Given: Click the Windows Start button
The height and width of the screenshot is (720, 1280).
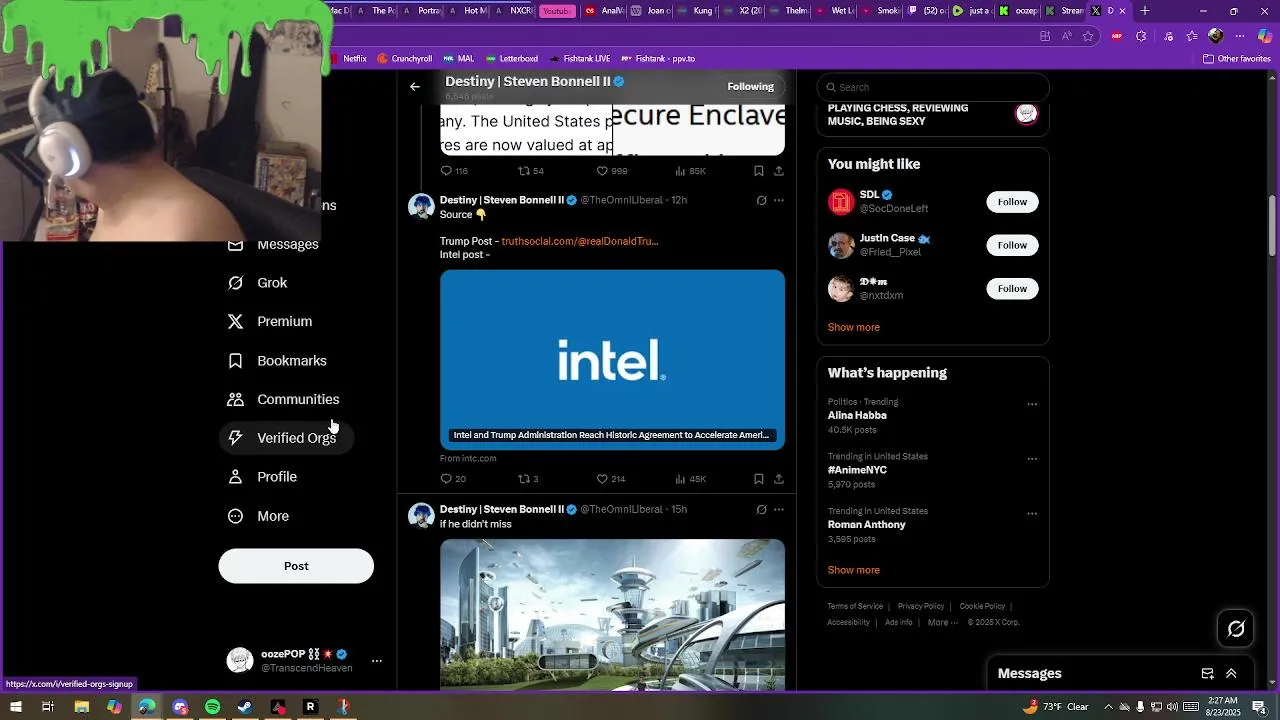Looking at the screenshot, I should [15, 707].
